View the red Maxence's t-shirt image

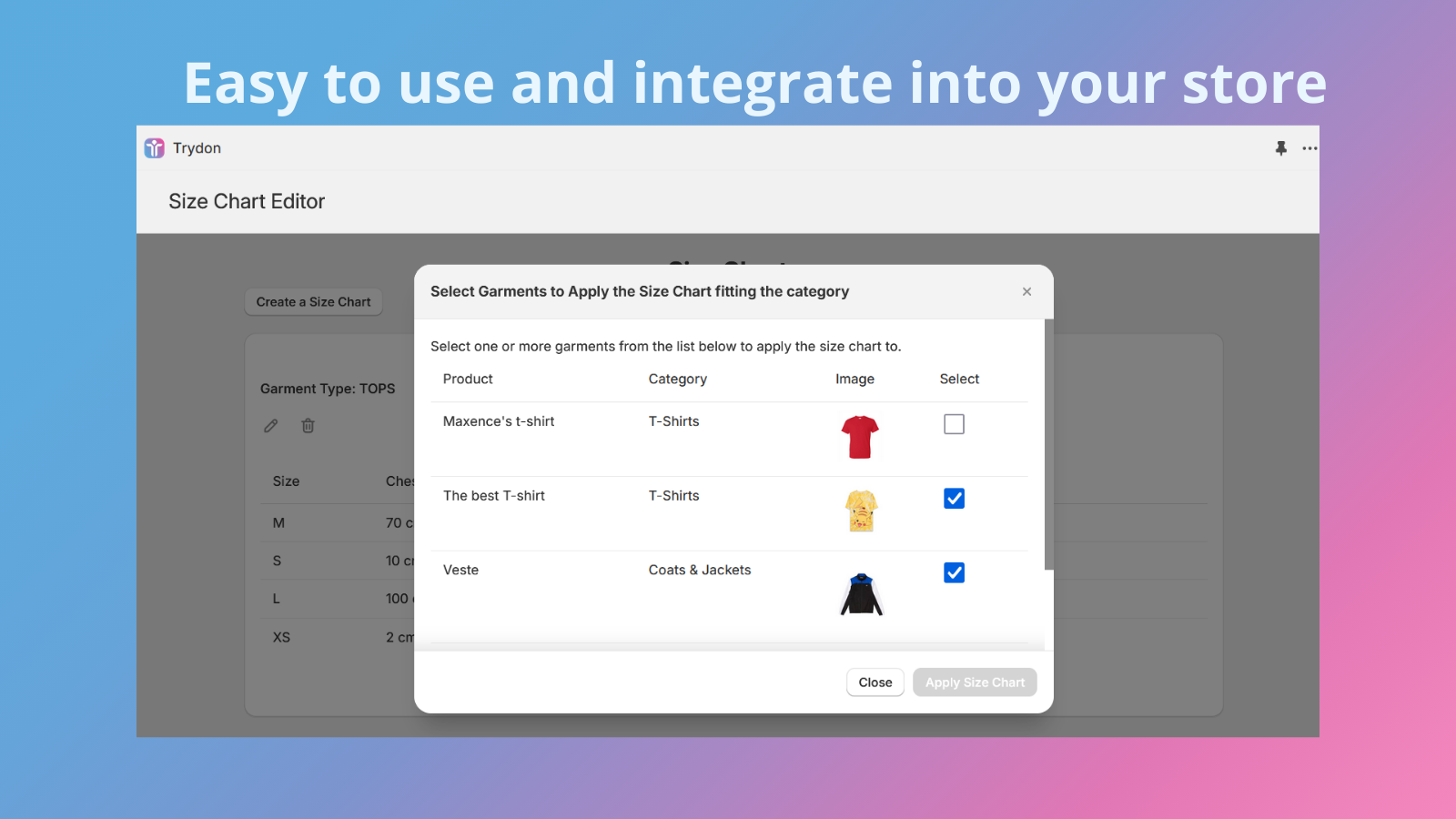(860, 436)
